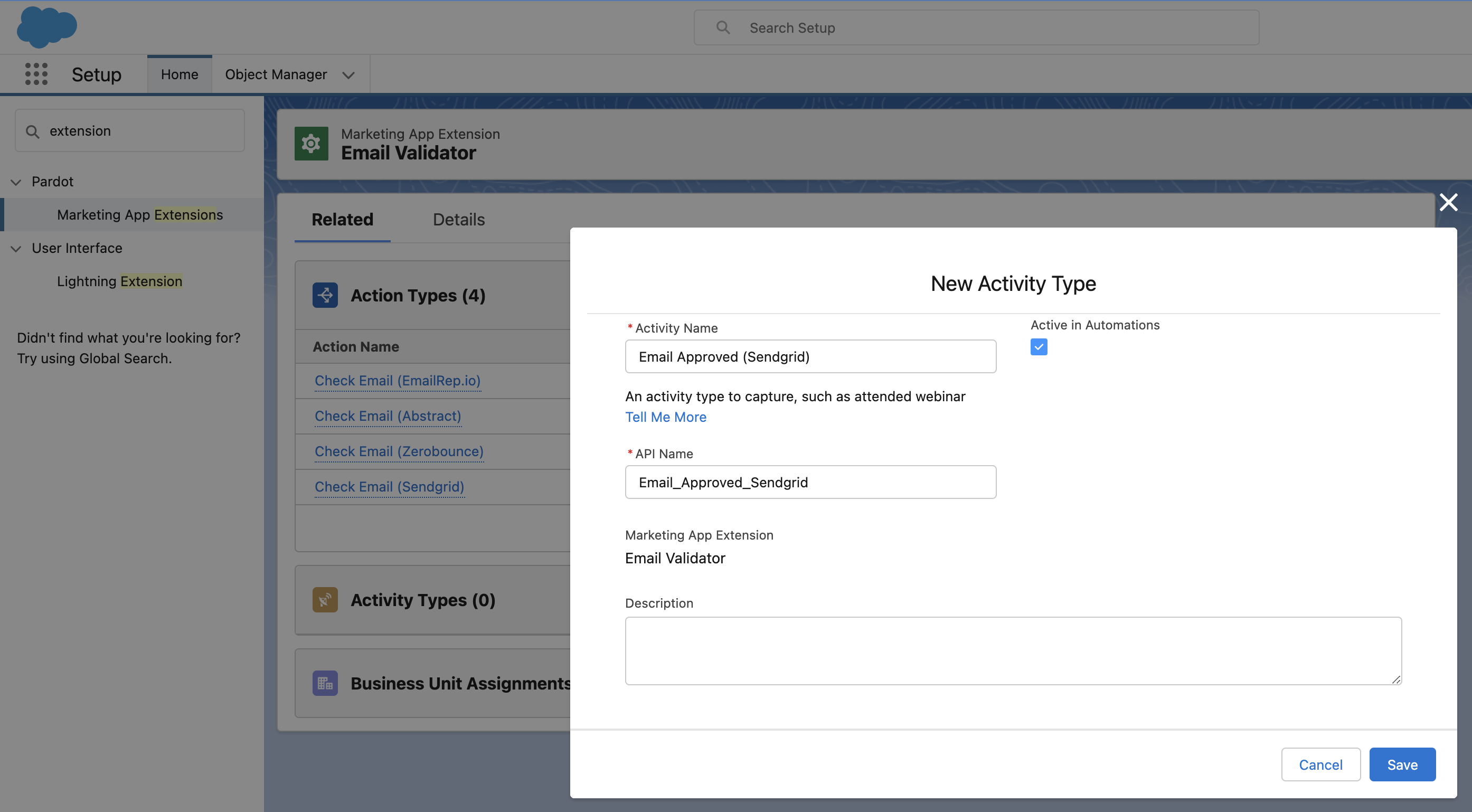The height and width of the screenshot is (812, 1472).
Task: Switch to the Details tab
Action: [458, 220]
